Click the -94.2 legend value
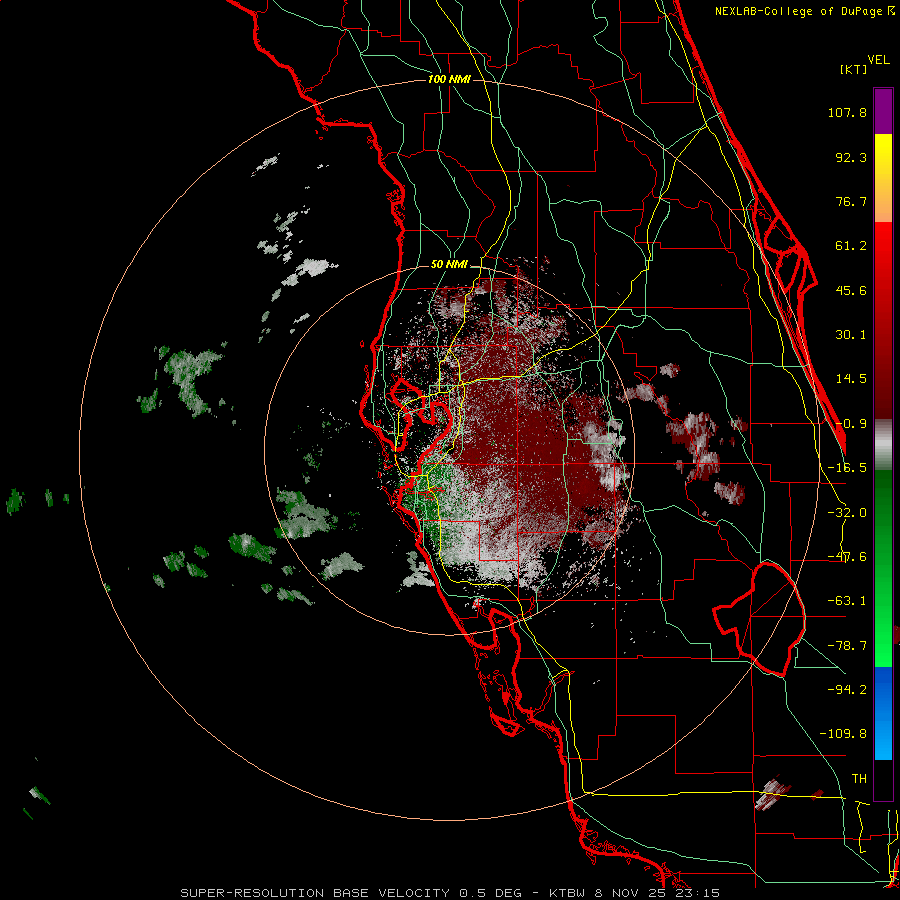The image size is (900, 900). tap(847, 689)
